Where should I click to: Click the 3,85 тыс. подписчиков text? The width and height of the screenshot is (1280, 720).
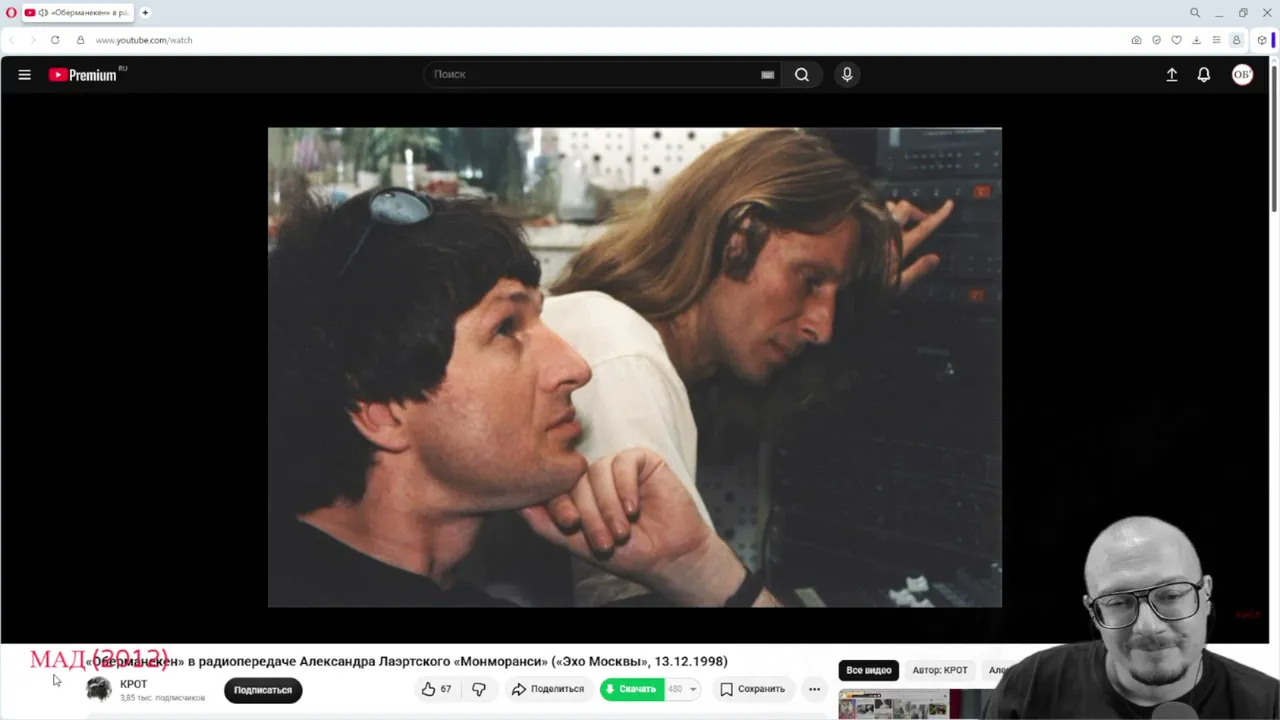click(x=162, y=698)
